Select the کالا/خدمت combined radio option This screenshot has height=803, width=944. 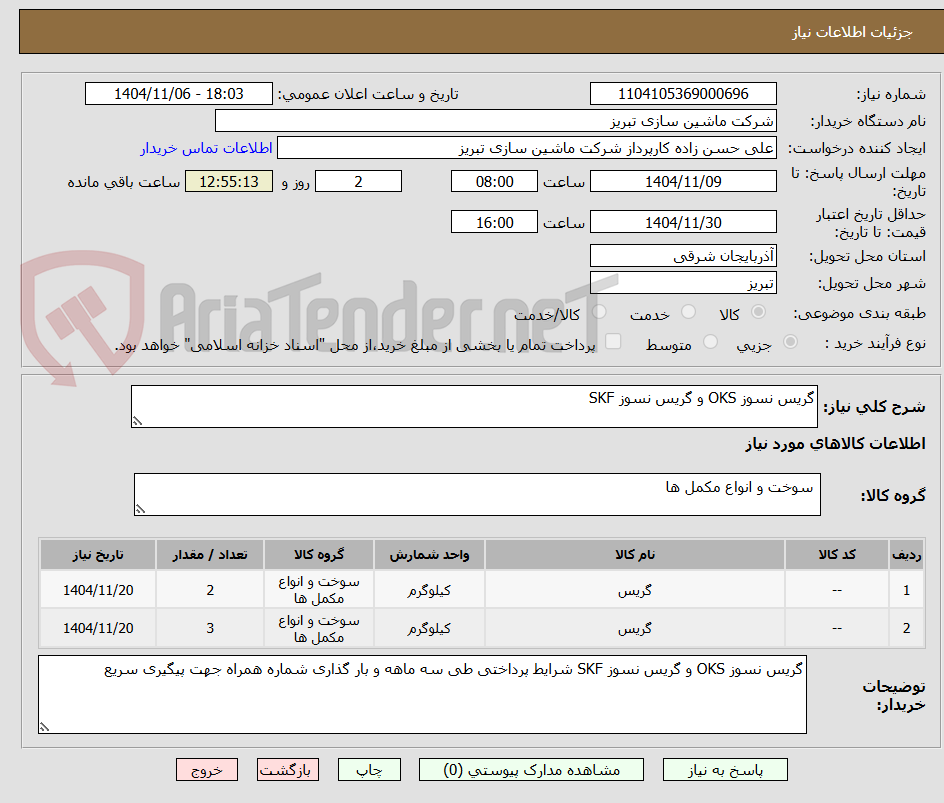(597, 312)
